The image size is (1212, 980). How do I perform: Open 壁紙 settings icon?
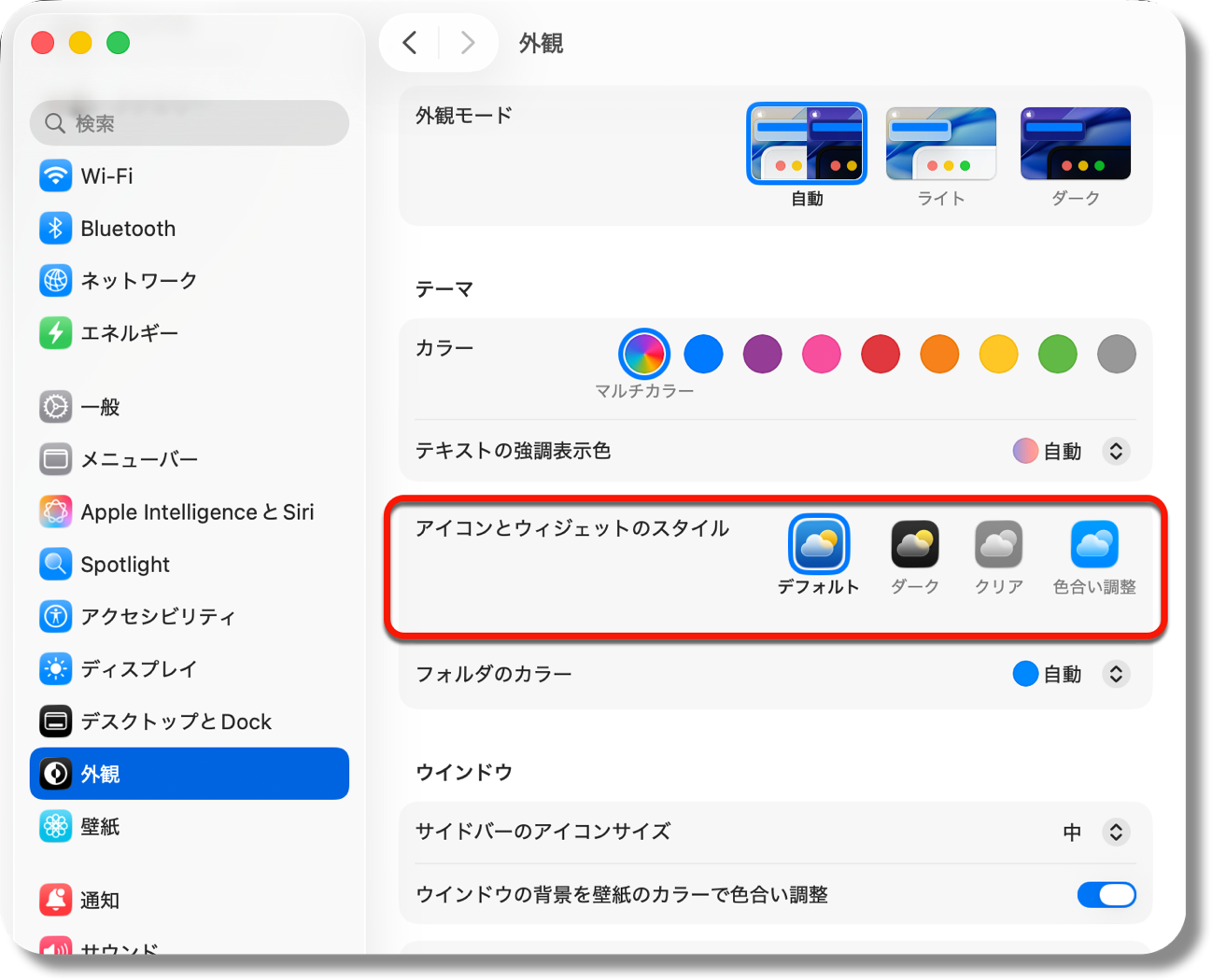click(x=56, y=826)
